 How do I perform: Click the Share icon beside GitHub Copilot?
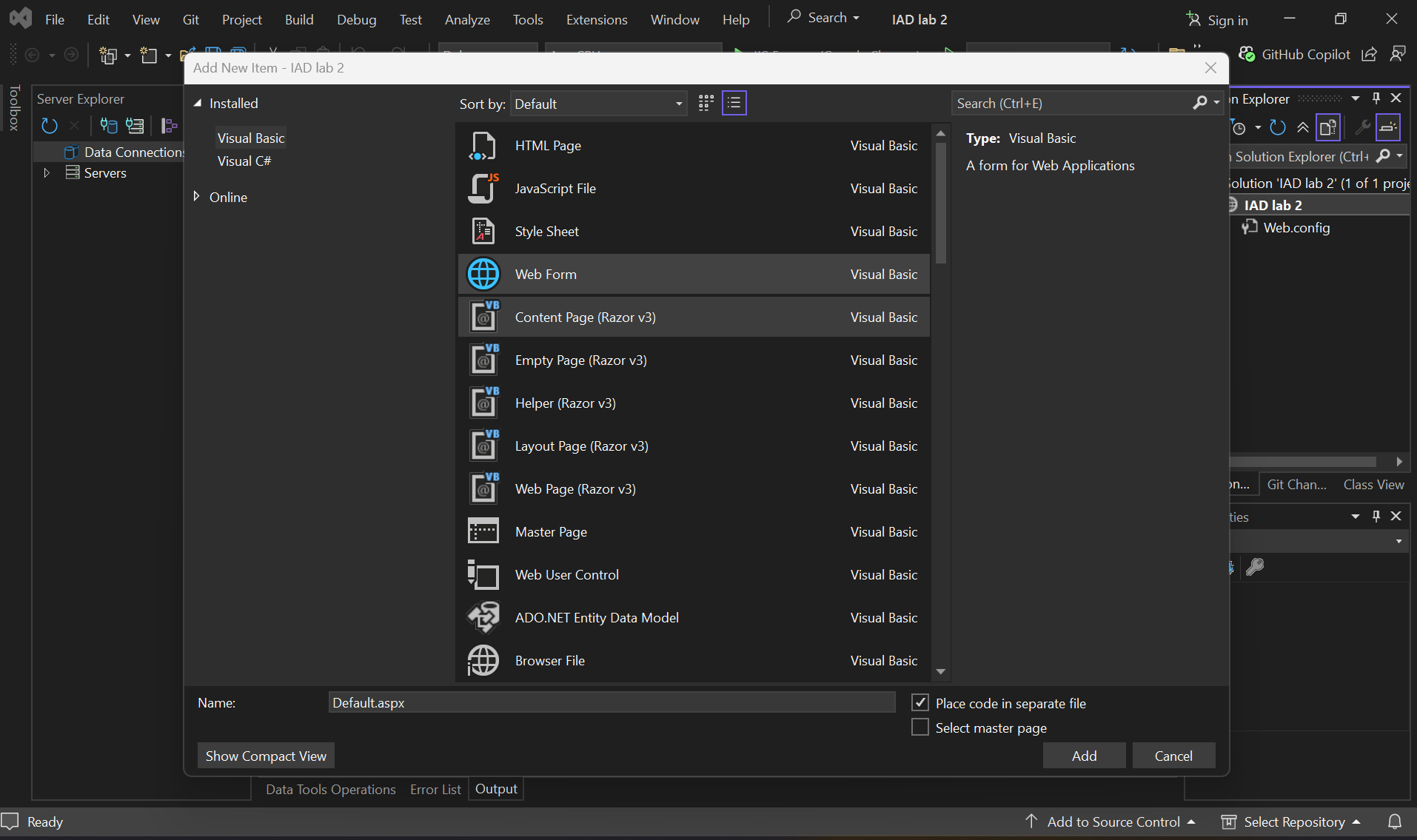point(1369,55)
